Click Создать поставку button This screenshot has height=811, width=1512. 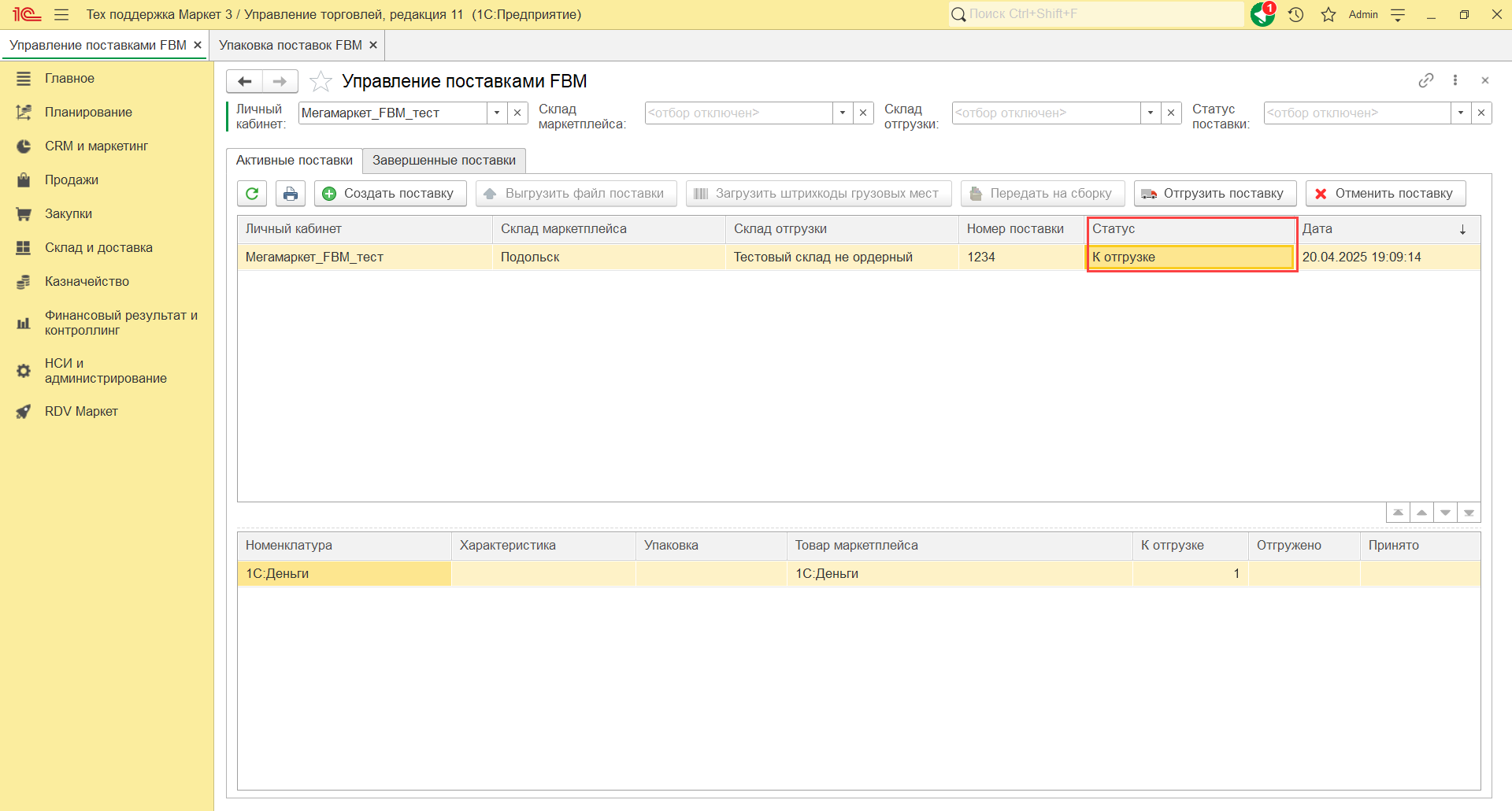point(390,194)
